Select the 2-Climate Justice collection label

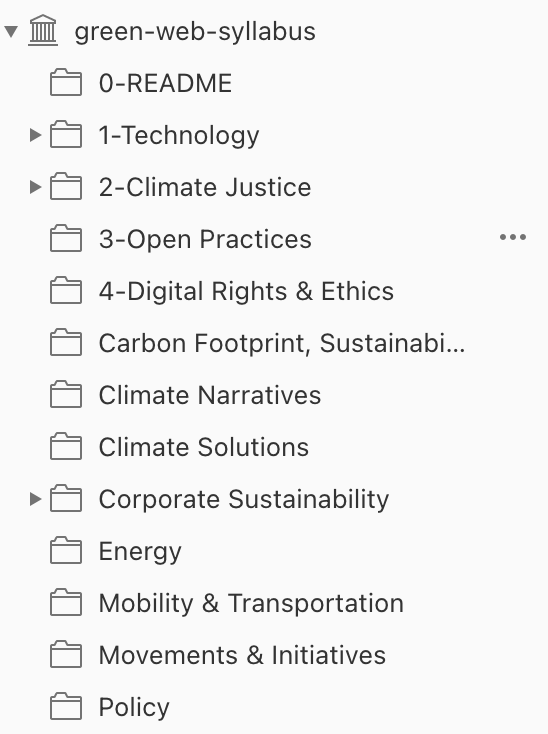205,187
